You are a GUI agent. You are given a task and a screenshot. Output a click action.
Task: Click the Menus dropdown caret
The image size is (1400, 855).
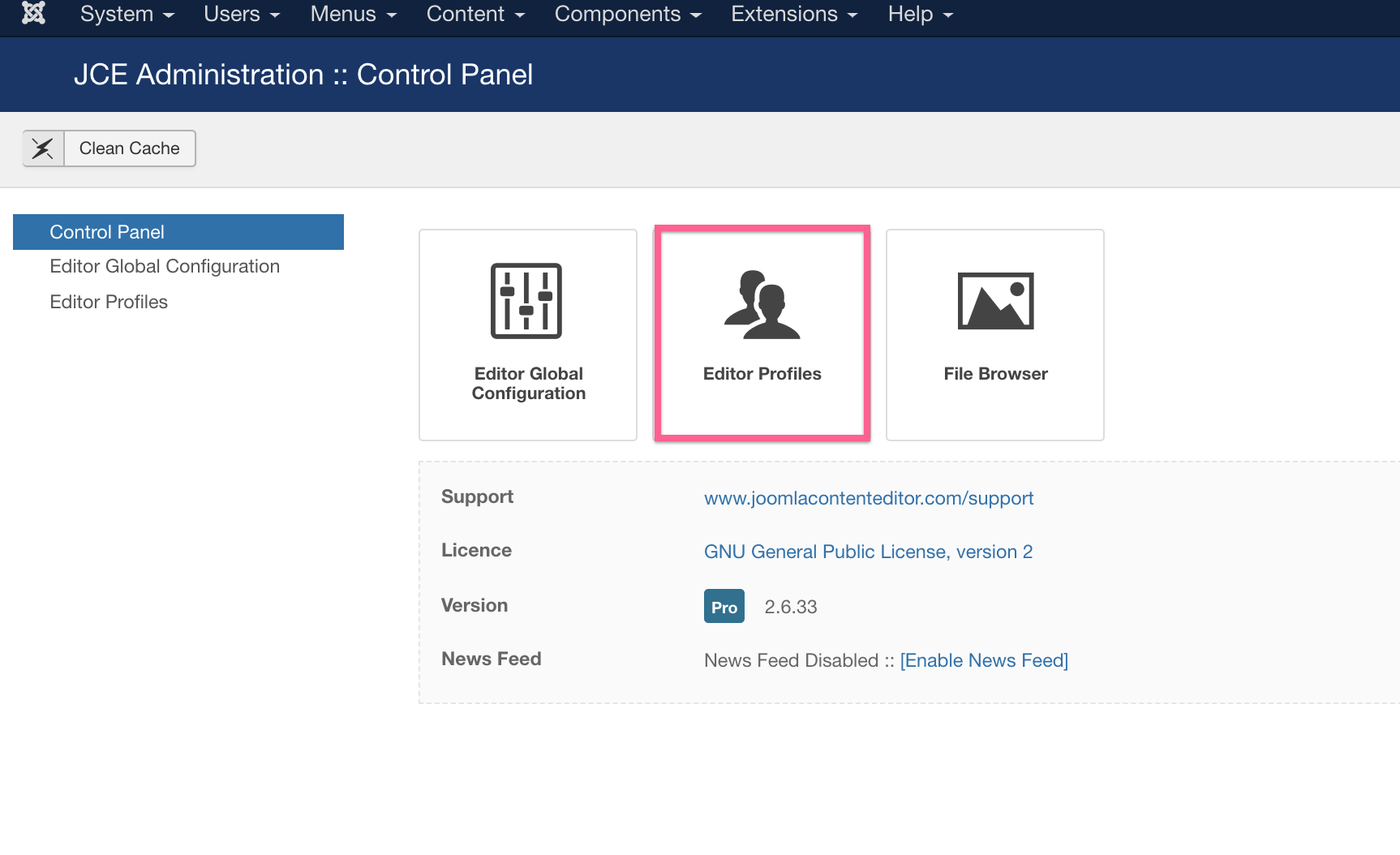point(392,15)
